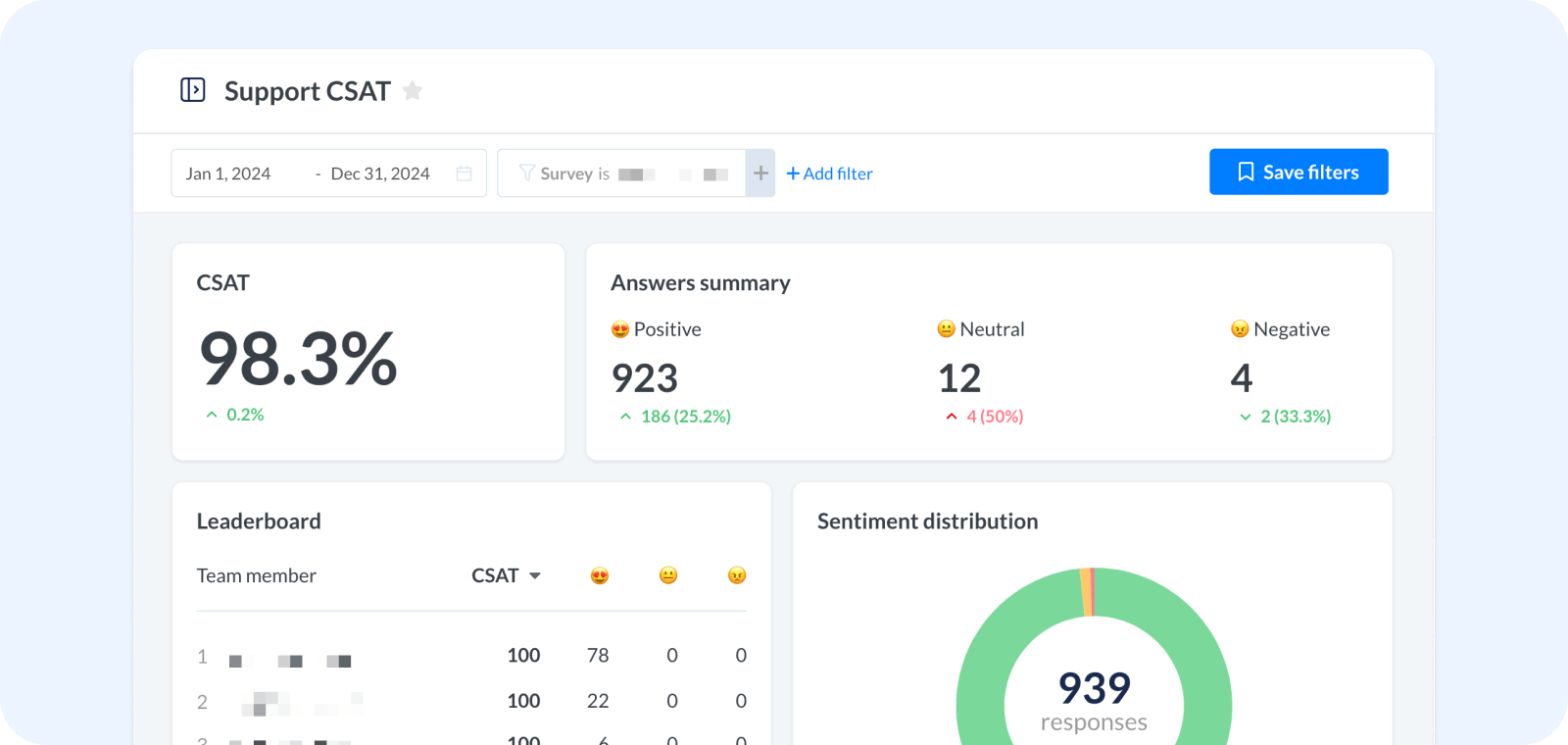The width and height of the screenshot is (1568, 745).
Task: Click the orange segment of the donut chart
Action: (x=1086, y=592)
